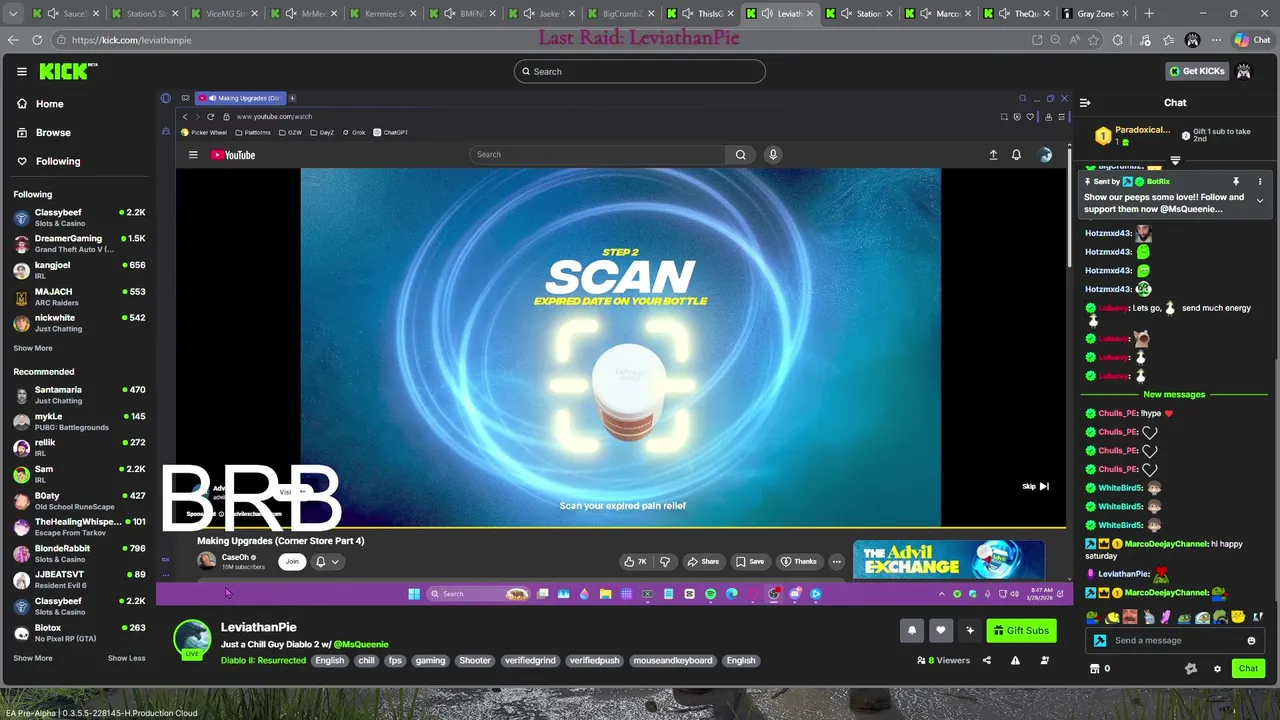
Task: Click the Kick search box
Action: click(x=640, y=71)
